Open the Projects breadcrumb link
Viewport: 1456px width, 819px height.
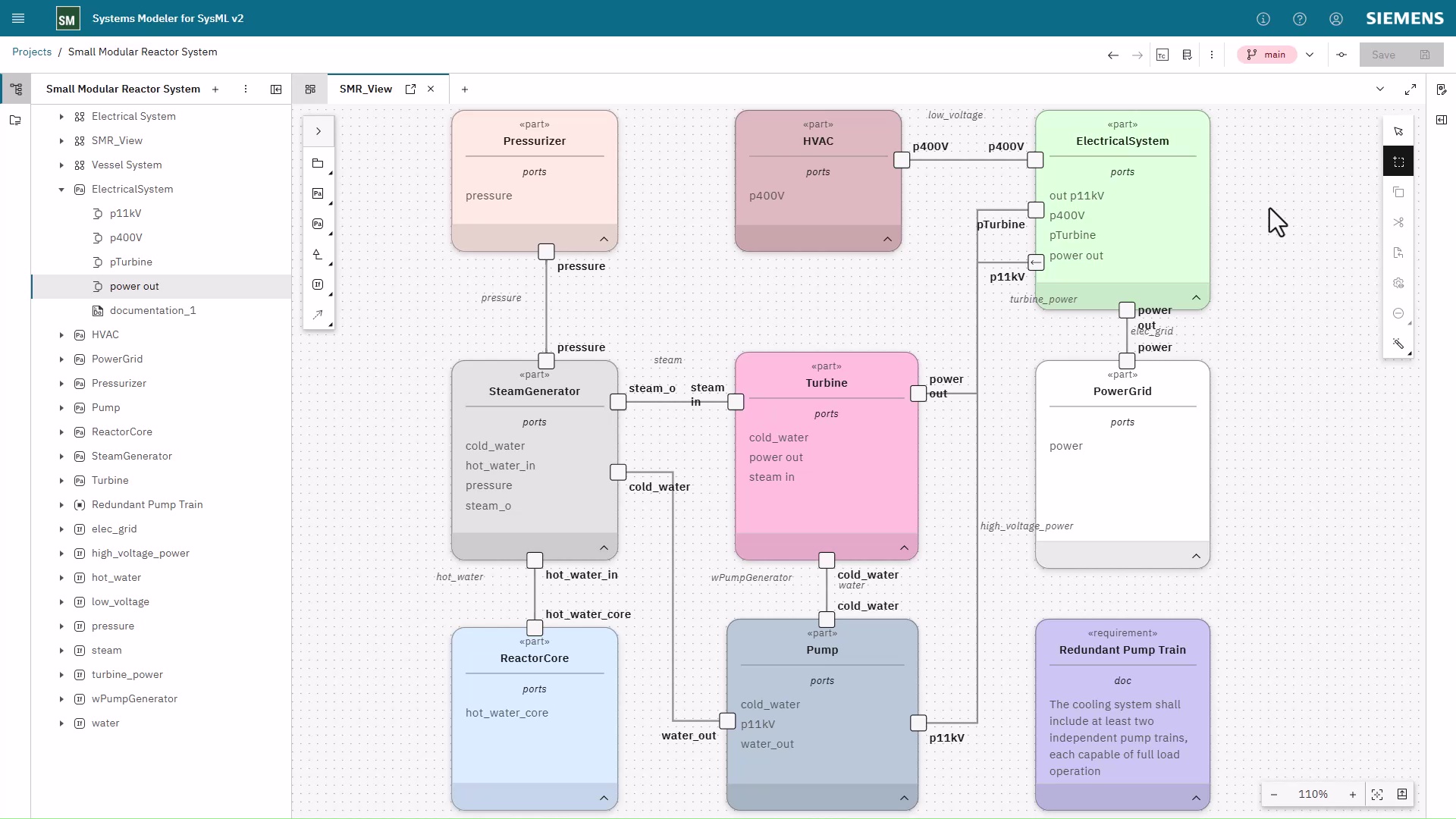pyautogui.click(x=31, y=52)
